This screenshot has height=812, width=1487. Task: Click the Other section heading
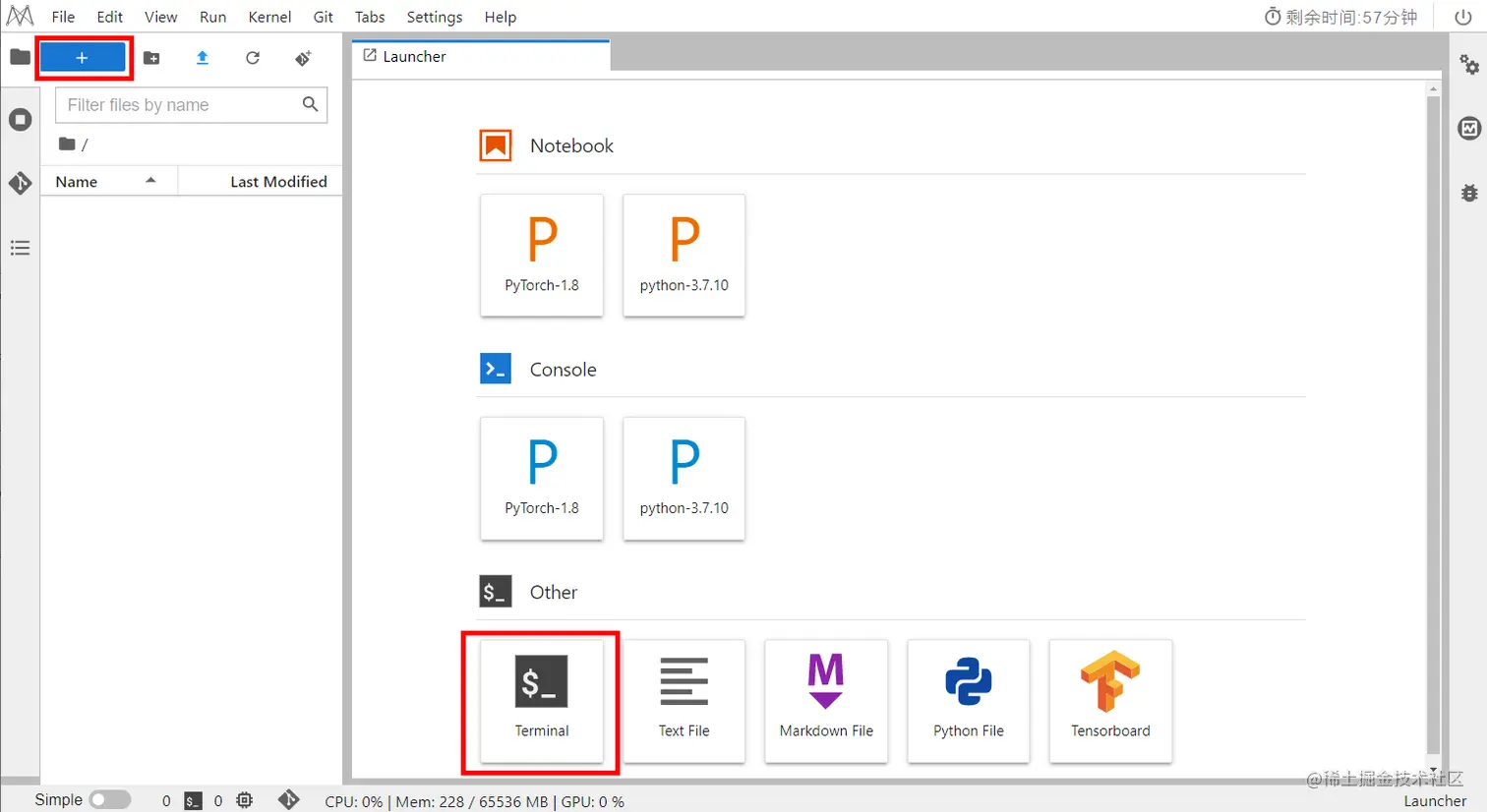point(554,592)
